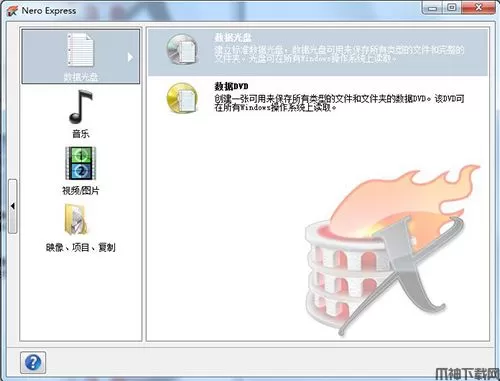The height and width of the screenshot is (381, 500).
Task: Click the 数据光盘 heading in right panel
Action: (233, 37)
